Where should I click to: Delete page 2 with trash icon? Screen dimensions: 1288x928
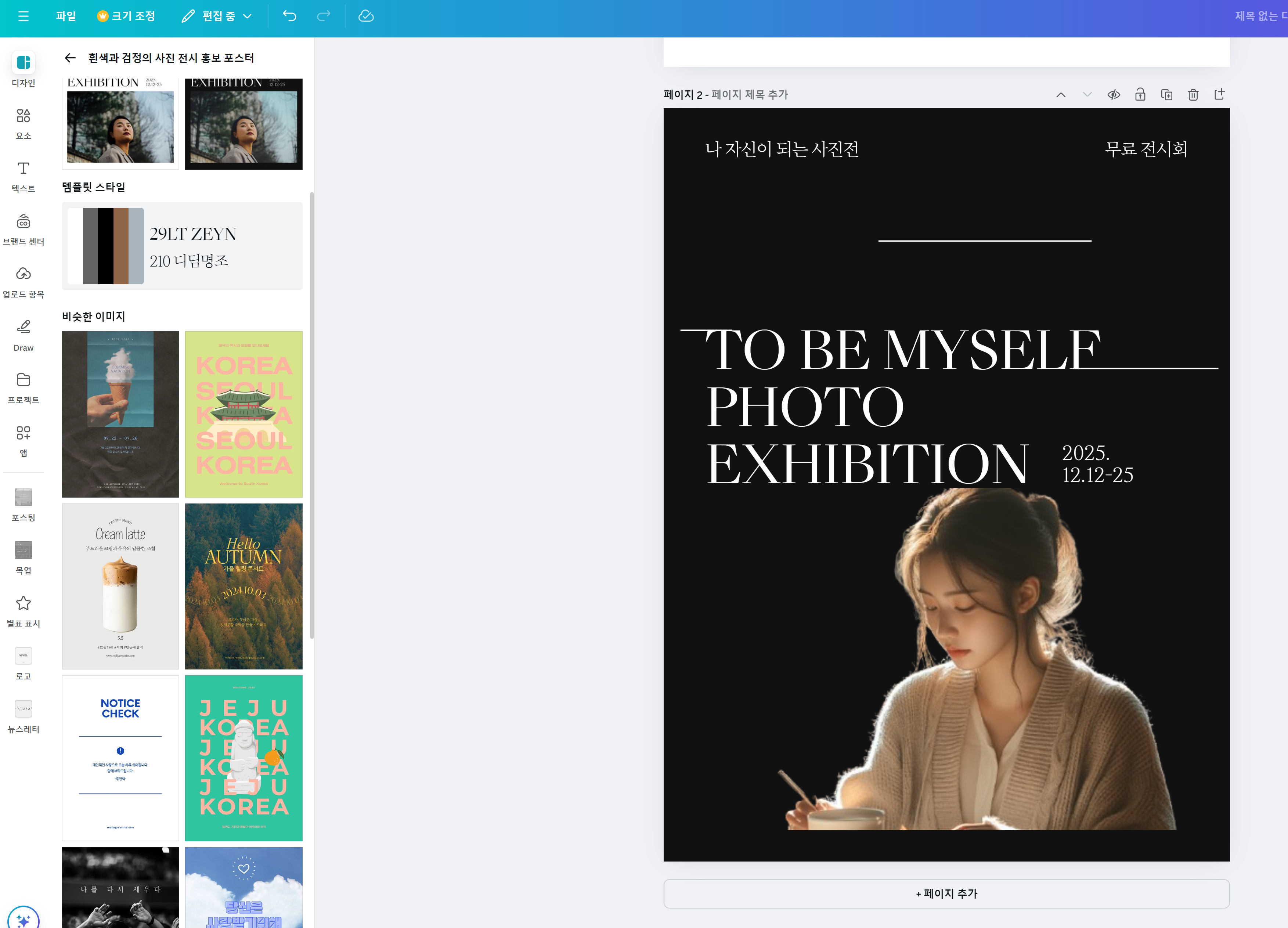(1193, 94)
